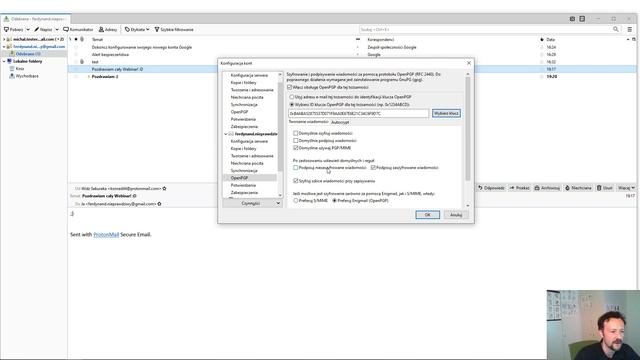Click the Przekaż forward button
640x360 pixels.
pyautogui.click(x=519, y=188)
